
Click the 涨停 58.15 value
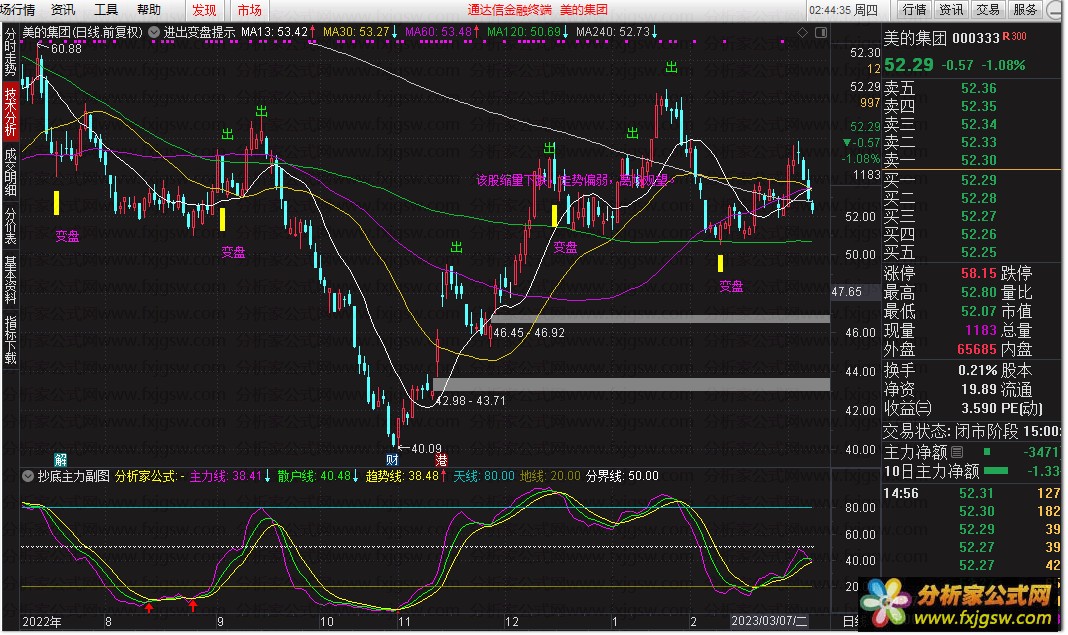click(x=978, y=273)
